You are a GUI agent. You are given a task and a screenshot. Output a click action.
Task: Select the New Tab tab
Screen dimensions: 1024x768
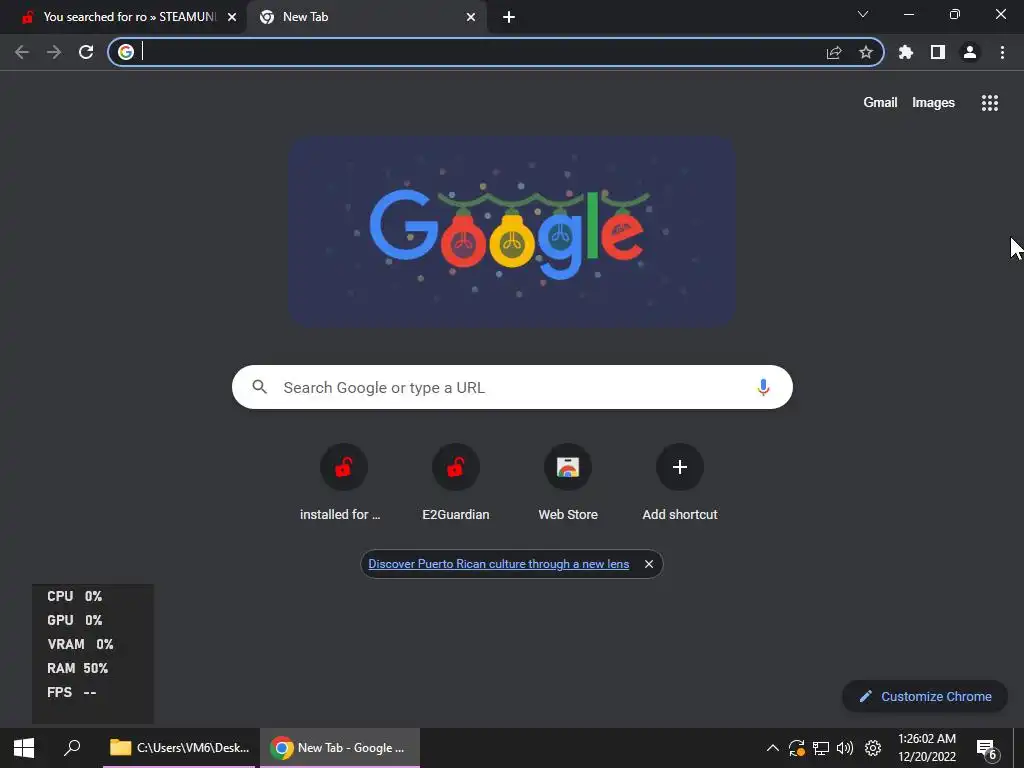point(367,17)
